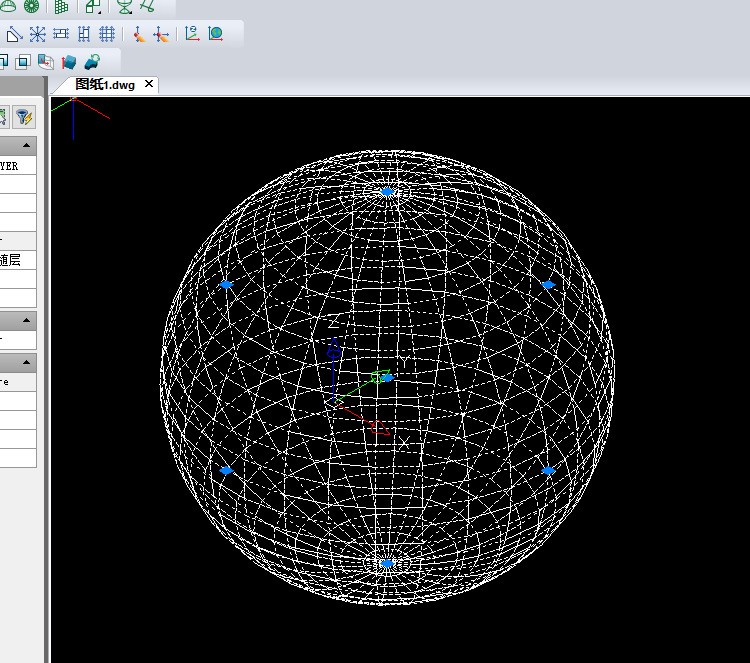Choose the revolved surface goblet icon
Image resolution: width=750 pixels, height=663 pixels.
coord(124,7)
